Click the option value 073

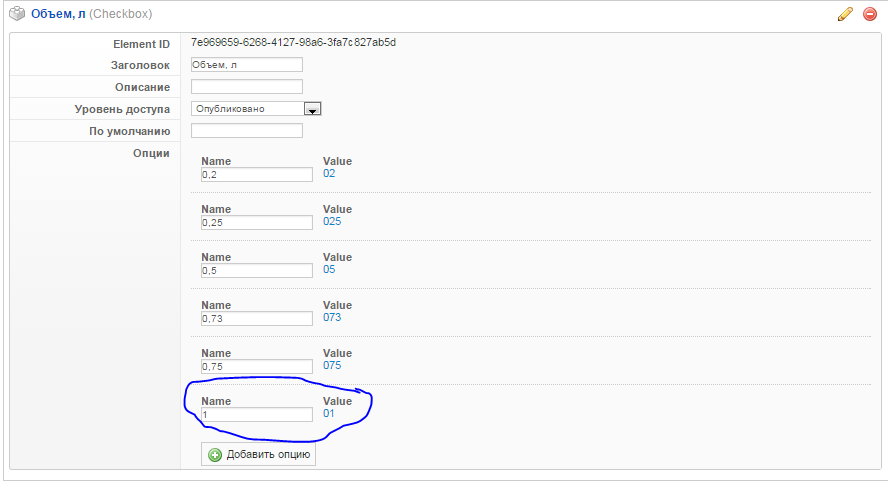pos(332,318)
